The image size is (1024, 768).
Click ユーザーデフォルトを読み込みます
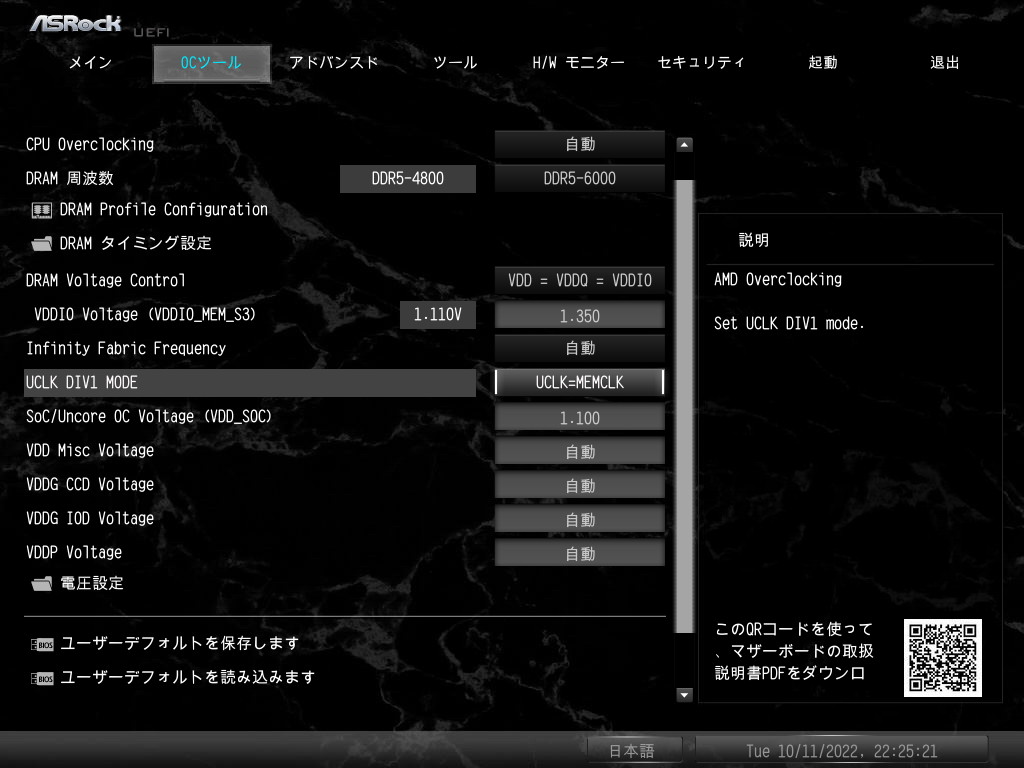(188, 677)
